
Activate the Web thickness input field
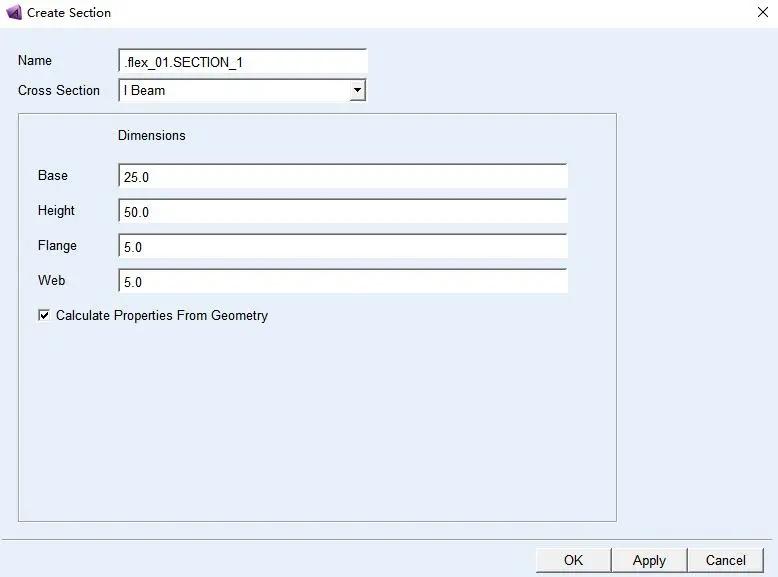point(342,282)
